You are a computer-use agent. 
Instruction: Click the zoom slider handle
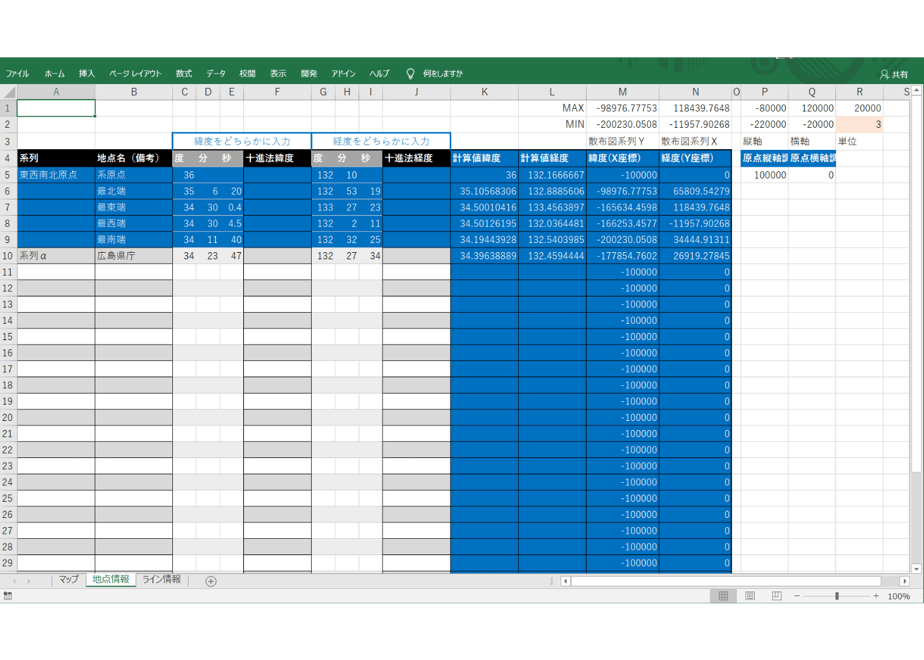point(837,596)
